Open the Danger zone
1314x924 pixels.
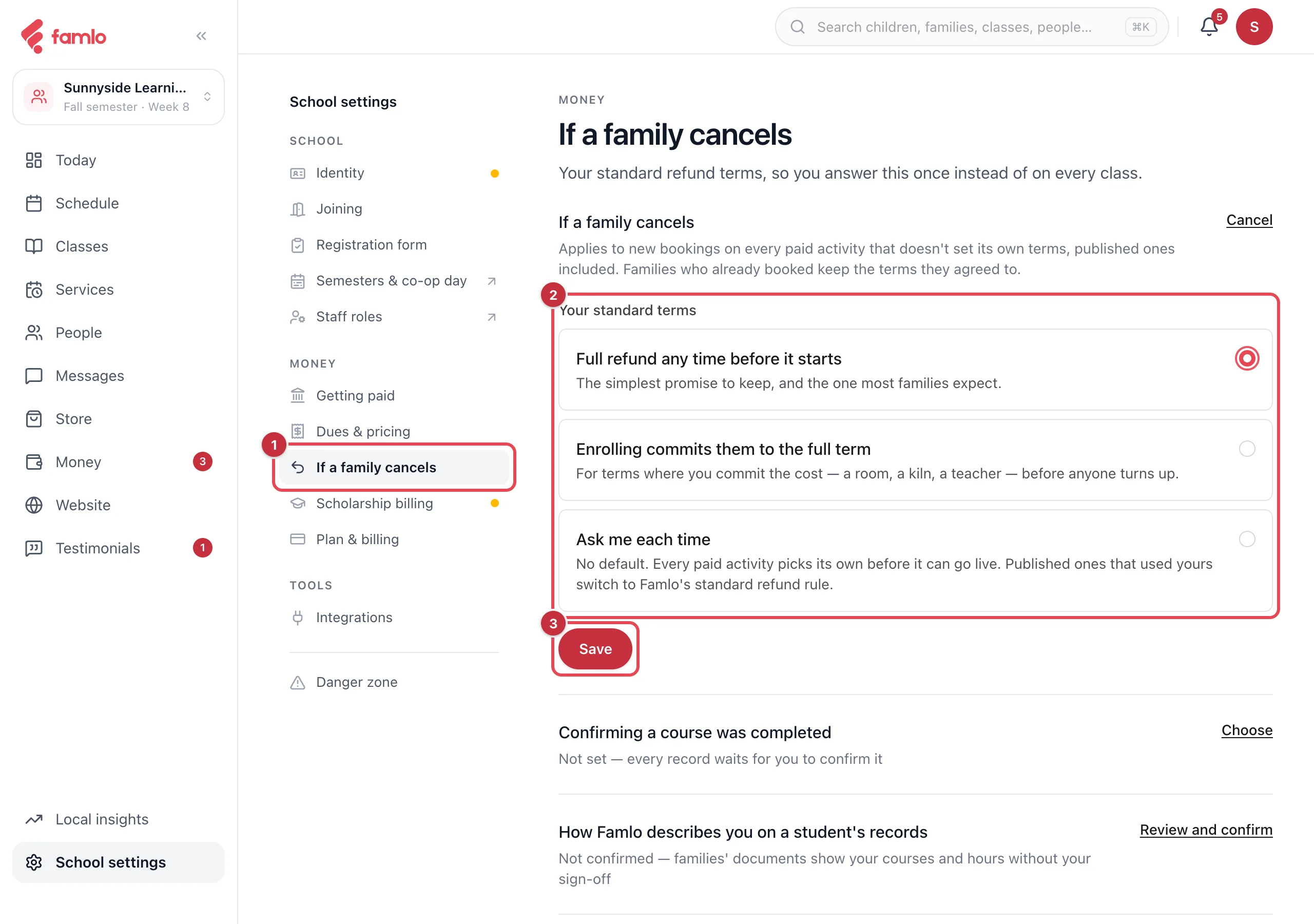[394, 682]
